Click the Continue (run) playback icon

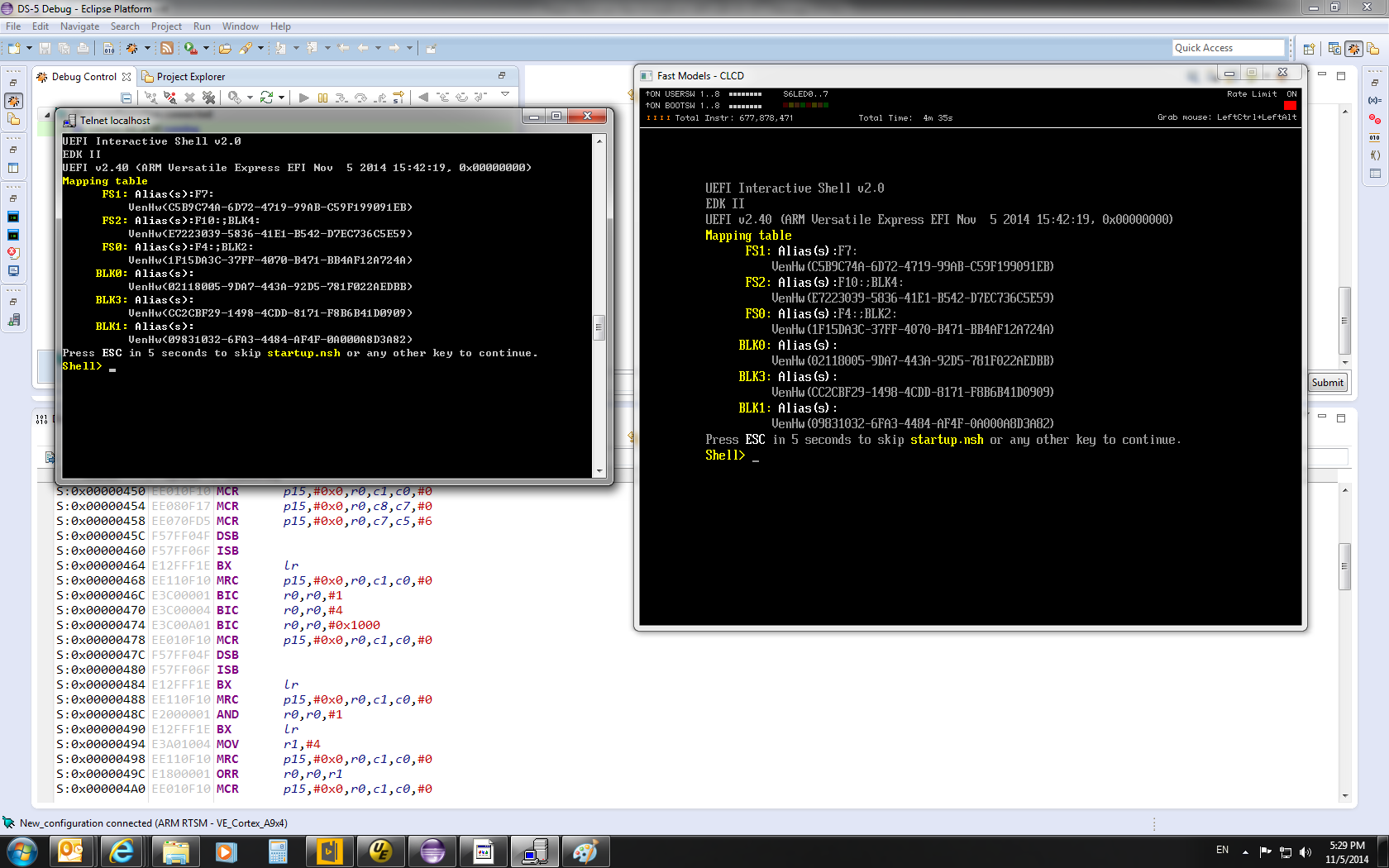(304, 98)
